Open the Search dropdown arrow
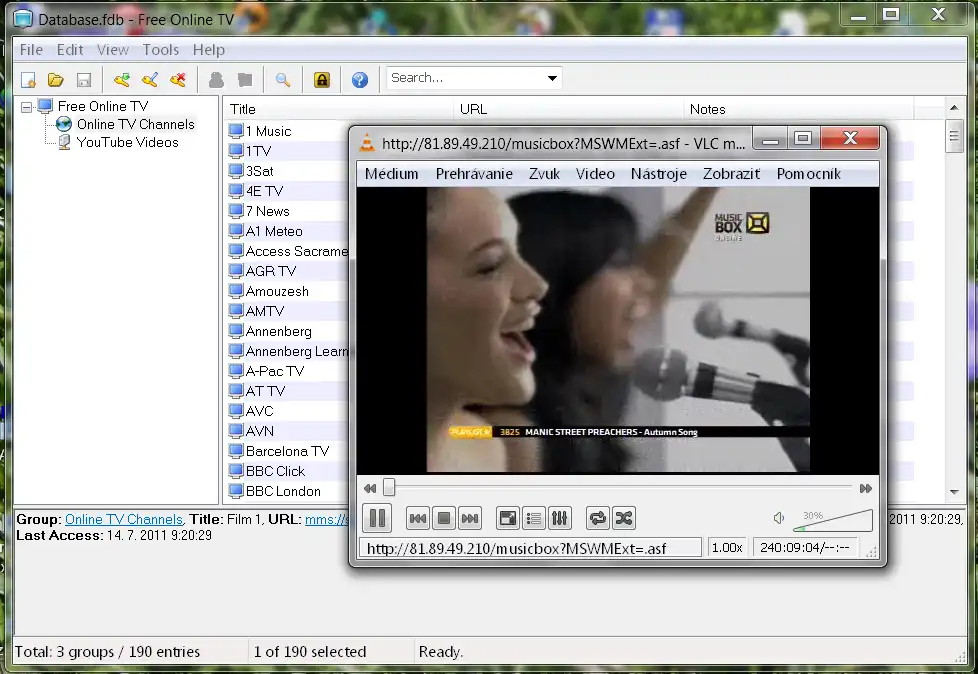This screenshot has width=978, height=674. [552, 79]
